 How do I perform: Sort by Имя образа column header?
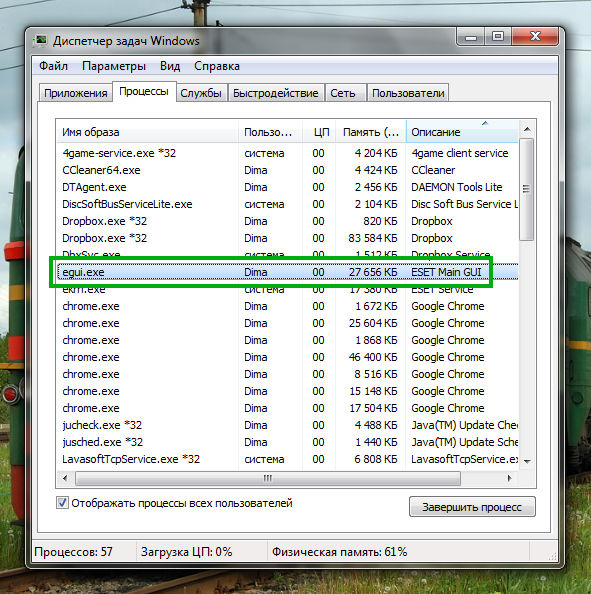coord(147,132)
